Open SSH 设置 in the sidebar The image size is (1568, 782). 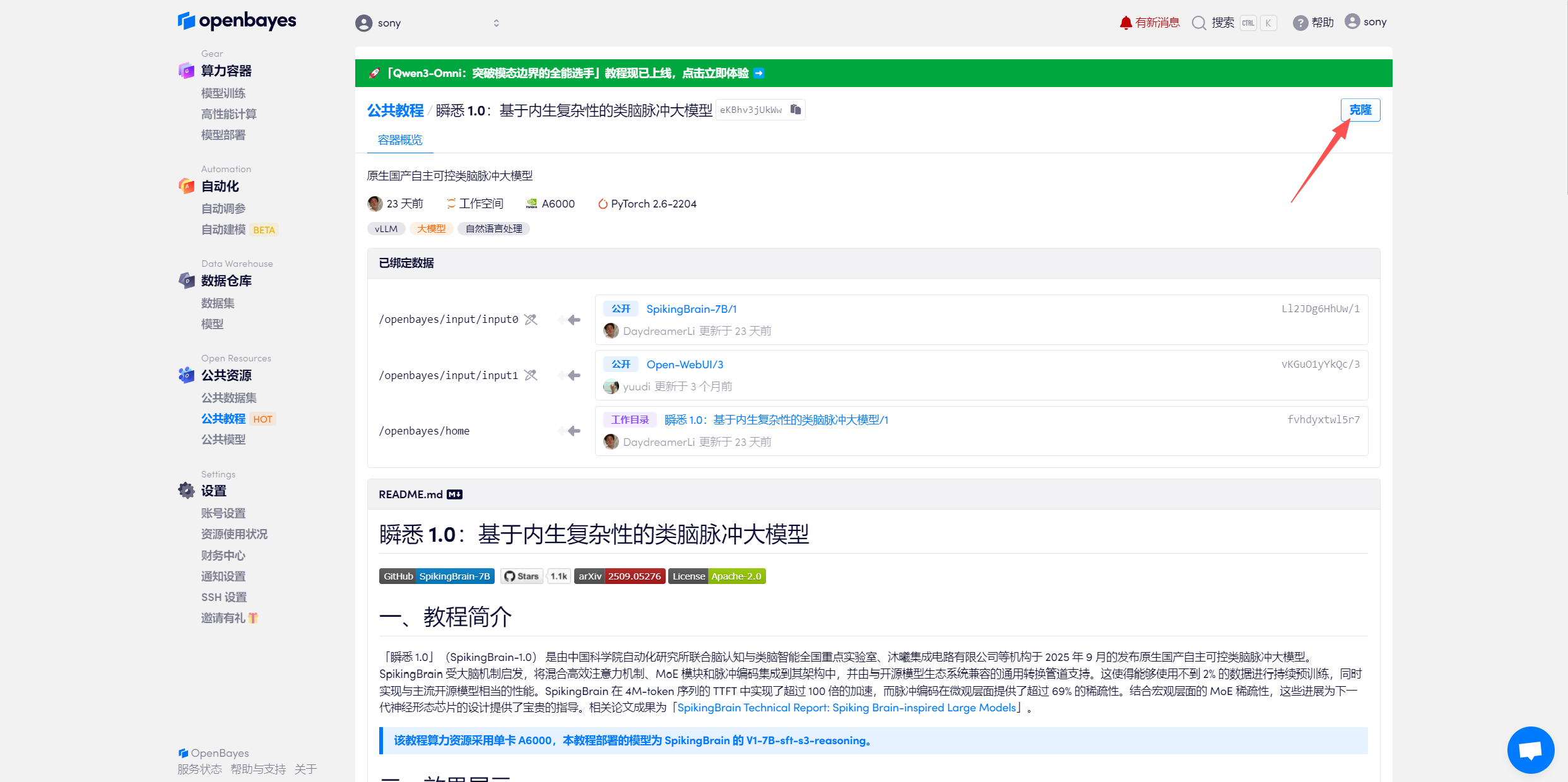[224, 597]
